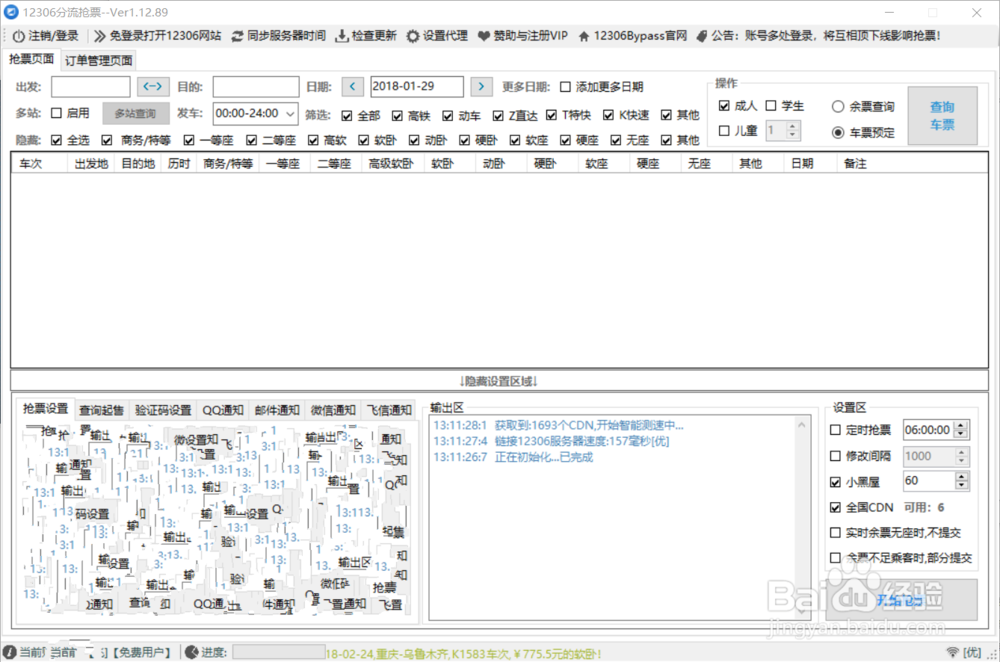This screenshot has width=1000, height=662.
Task: Click the announcement tag icon
Action: (702, 36)
